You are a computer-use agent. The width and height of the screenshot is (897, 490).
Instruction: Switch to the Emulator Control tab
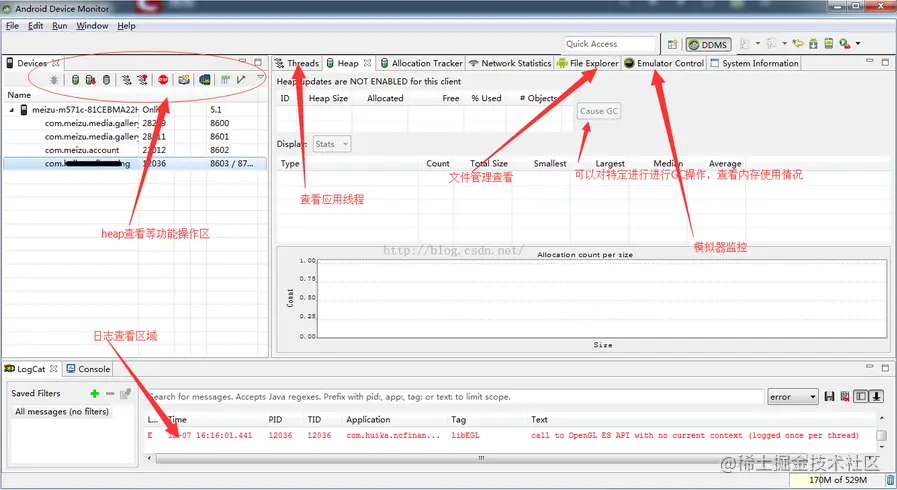664,63
